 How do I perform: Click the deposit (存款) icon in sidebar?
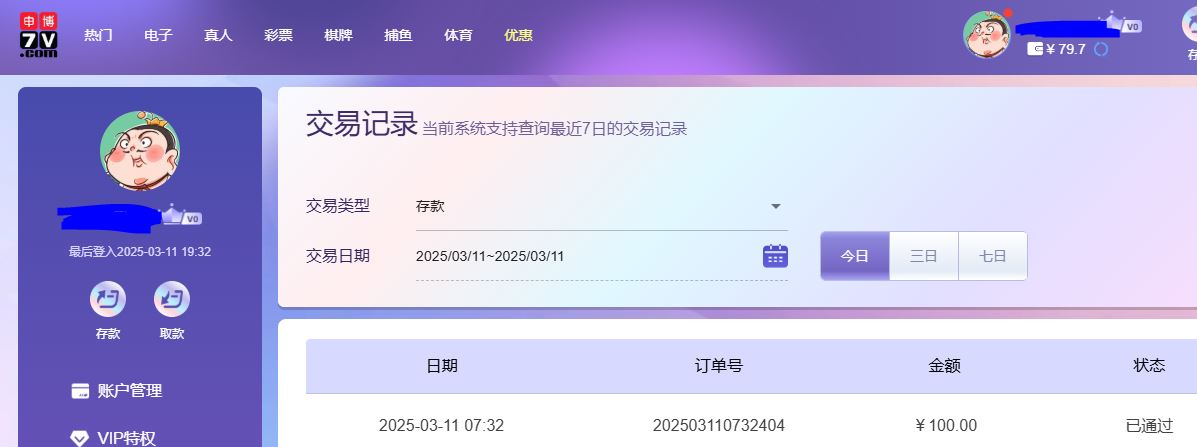[x=108, y=299]
